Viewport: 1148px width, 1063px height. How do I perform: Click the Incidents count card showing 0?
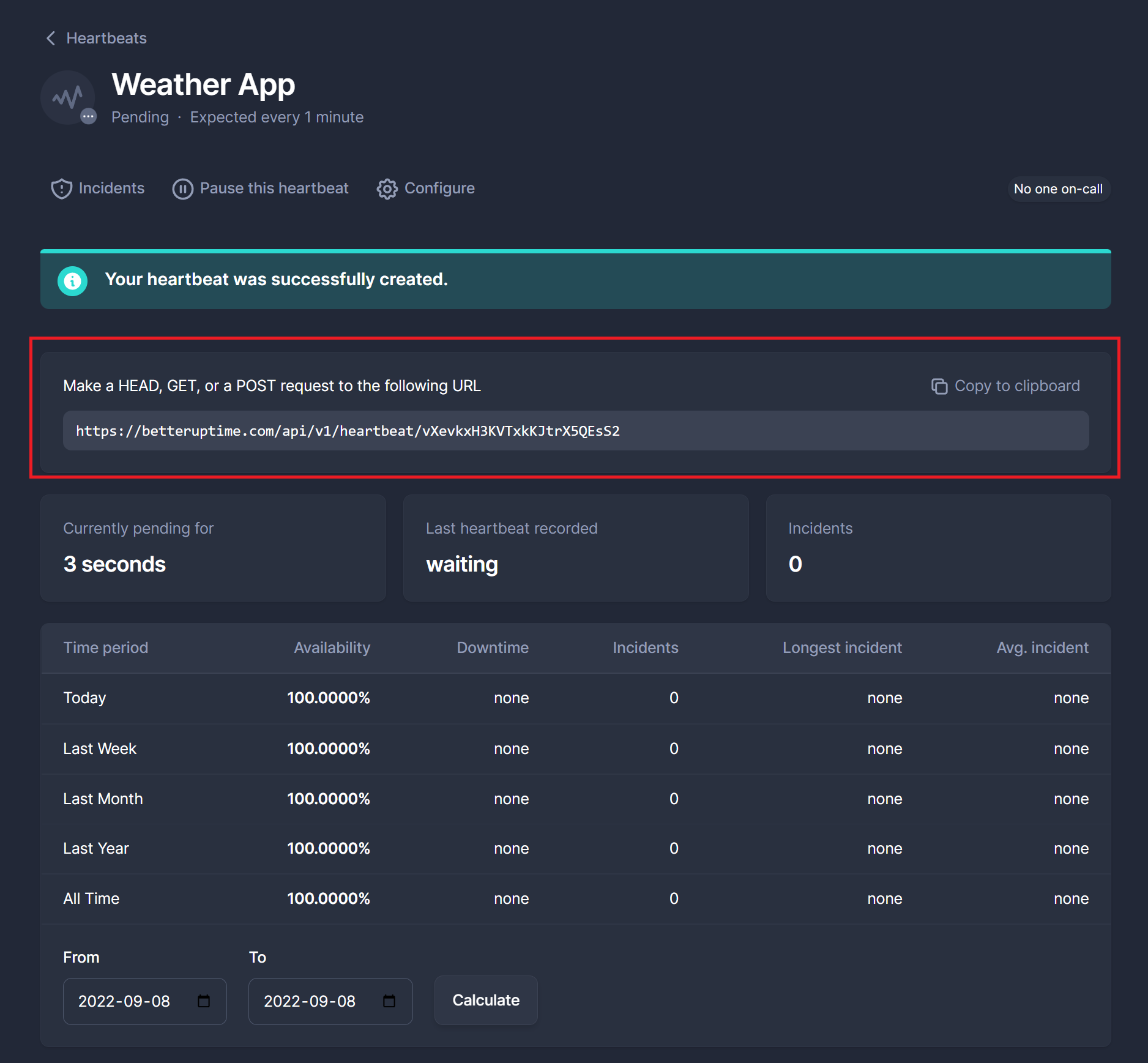point(938,548)
